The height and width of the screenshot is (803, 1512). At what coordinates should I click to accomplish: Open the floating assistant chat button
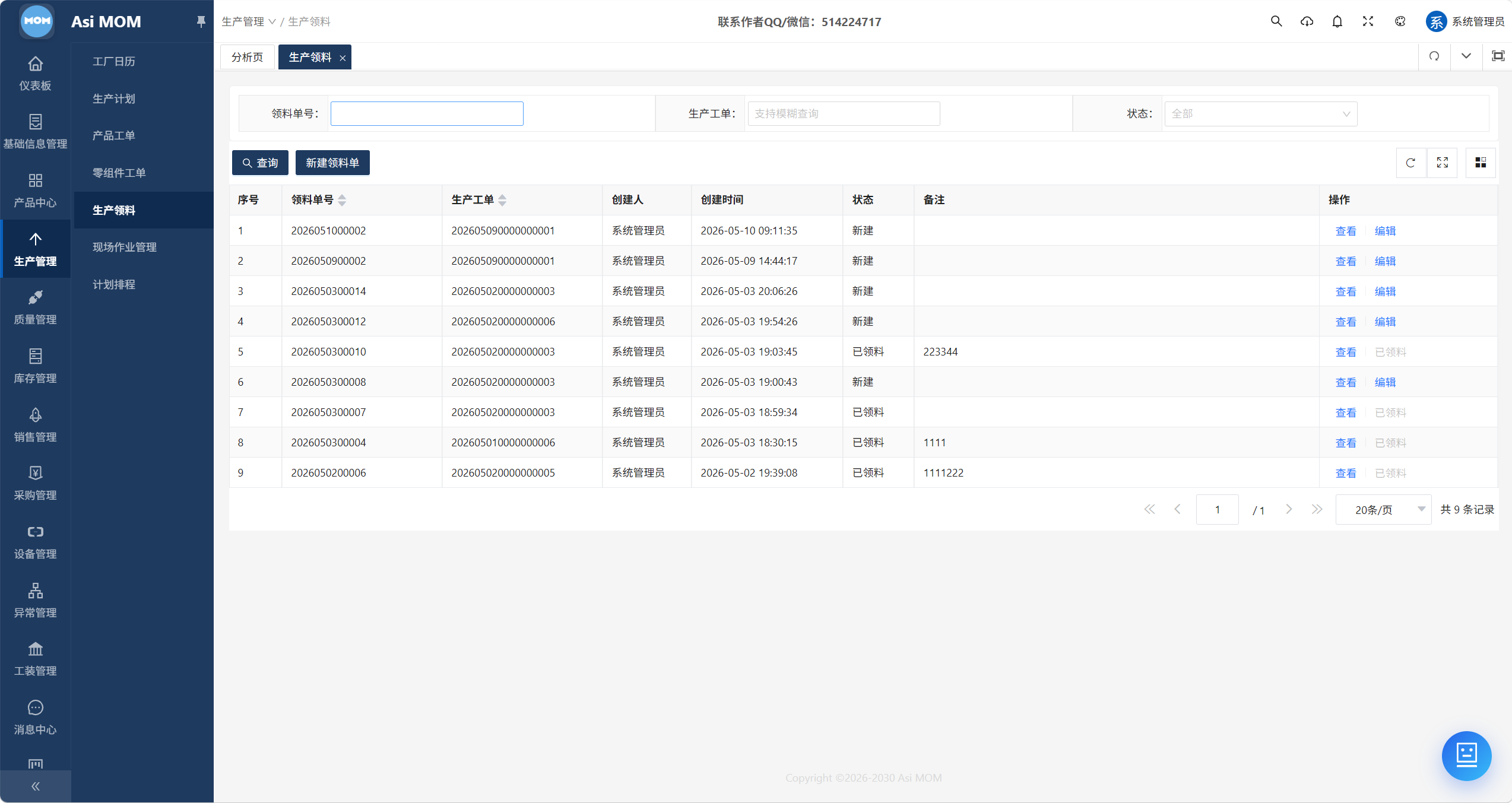tap(1466, 756)
